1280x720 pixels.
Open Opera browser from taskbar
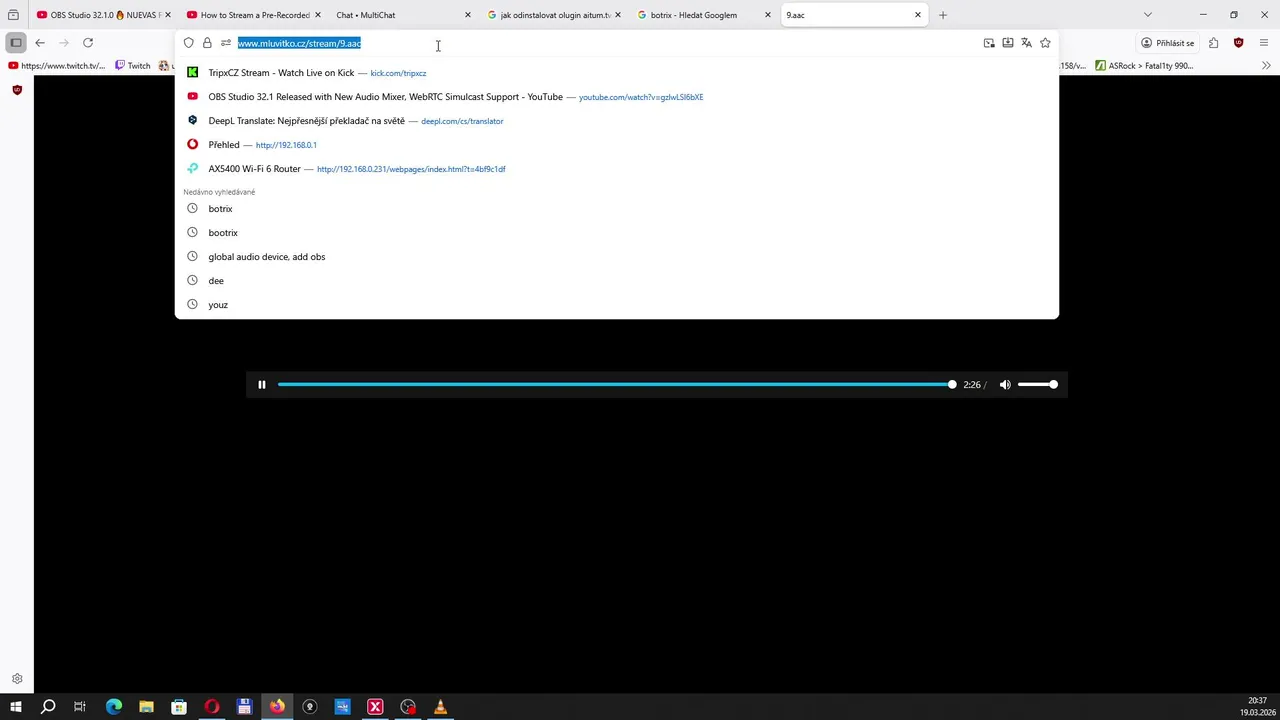point(212,707)
